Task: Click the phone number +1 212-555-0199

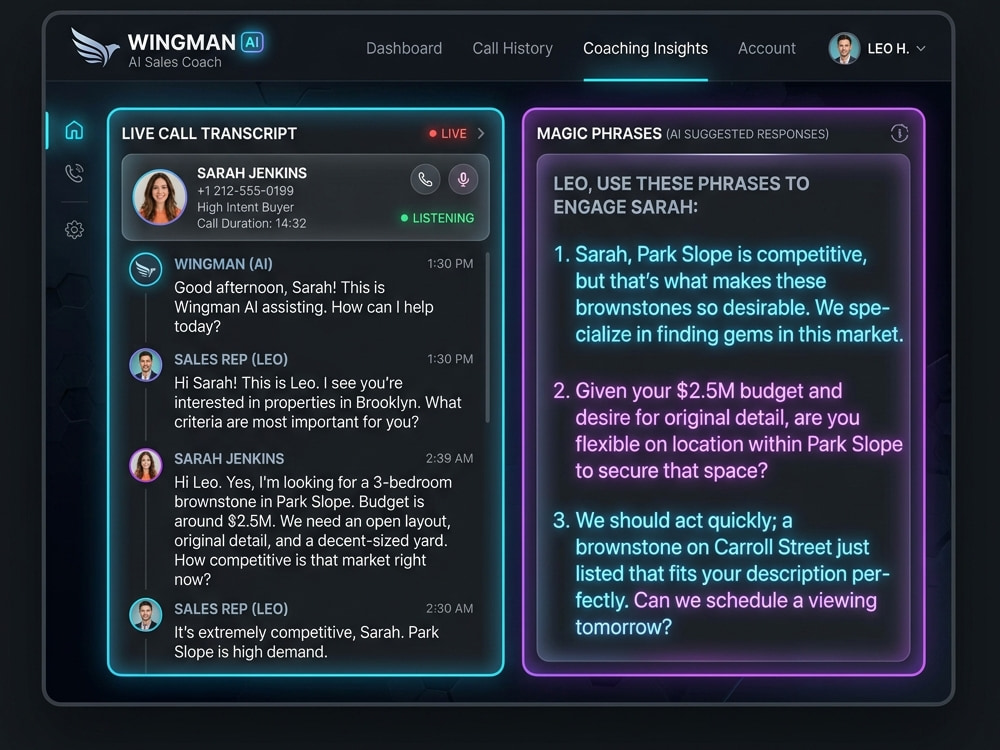Action: [245, 191]
